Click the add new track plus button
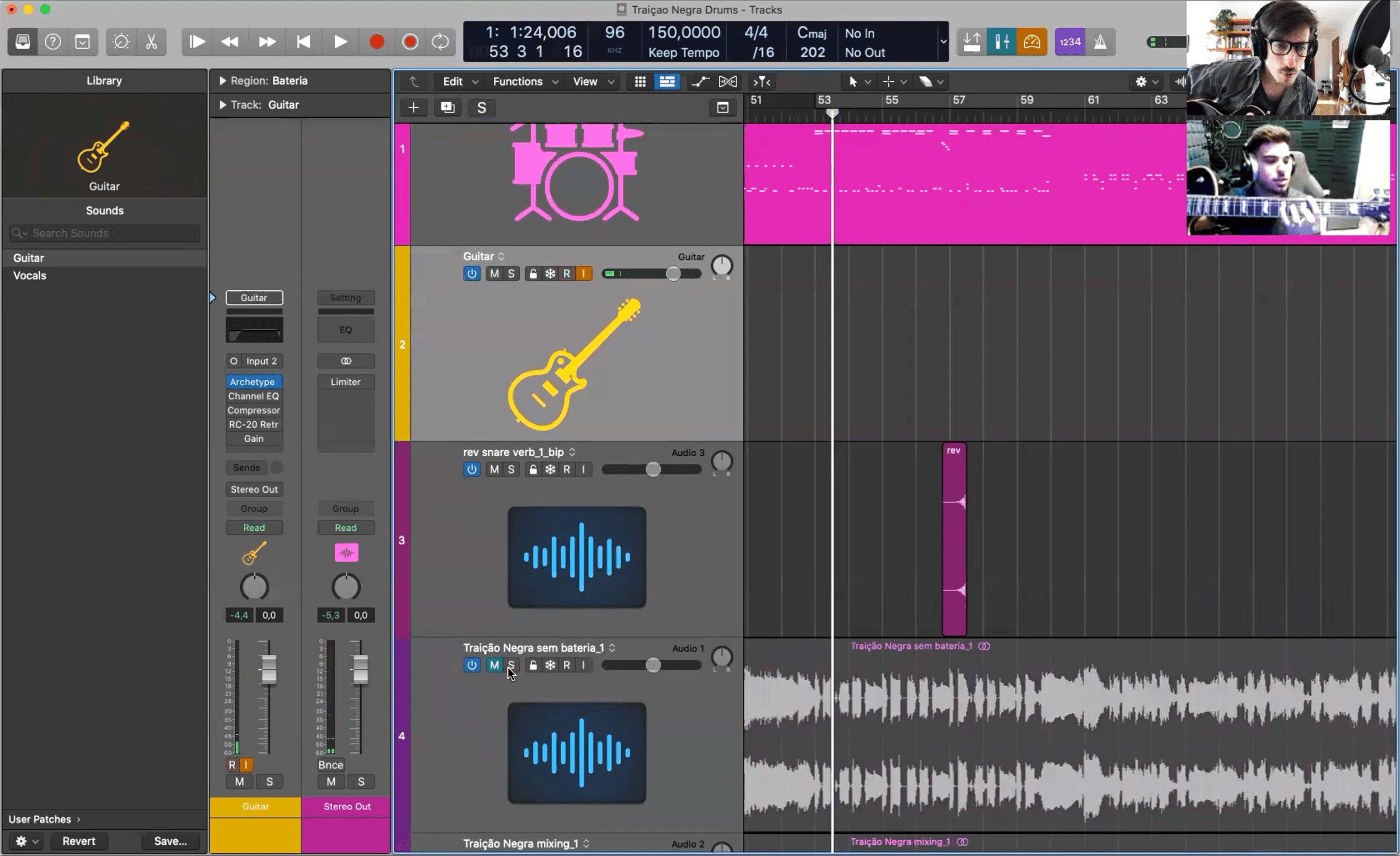Screen dimensions: 1400x856 pos(414,107)
